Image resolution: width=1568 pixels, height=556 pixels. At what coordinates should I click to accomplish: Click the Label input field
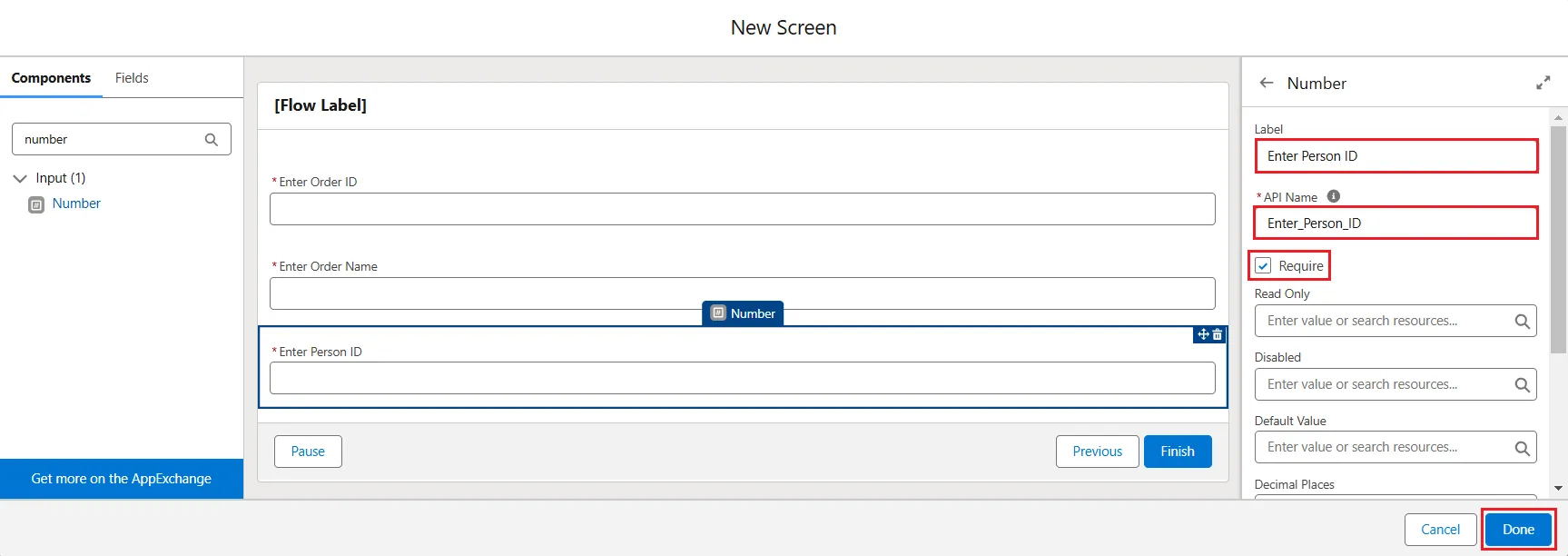(1395, 156)
